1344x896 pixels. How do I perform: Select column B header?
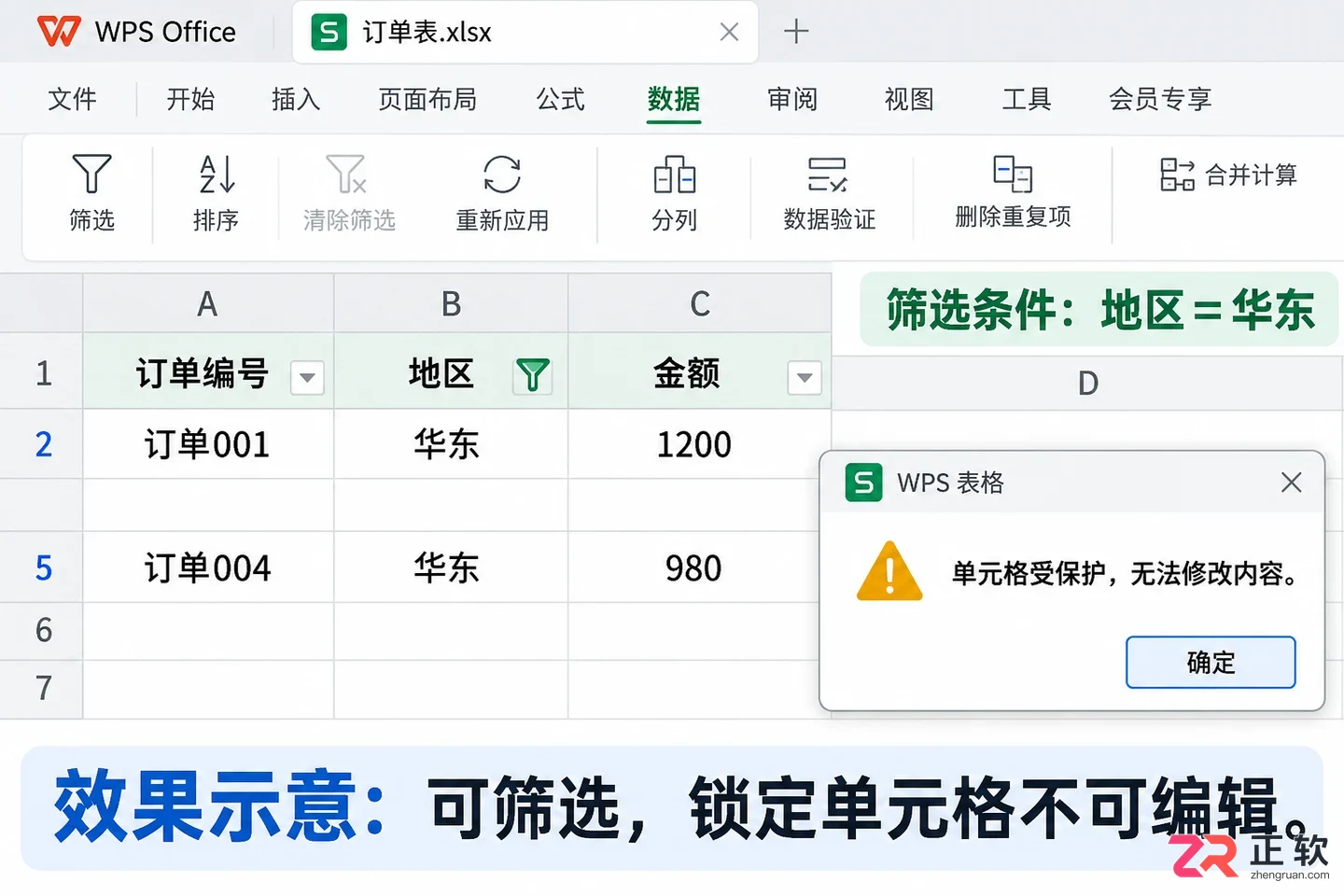[x=451, y=303]
